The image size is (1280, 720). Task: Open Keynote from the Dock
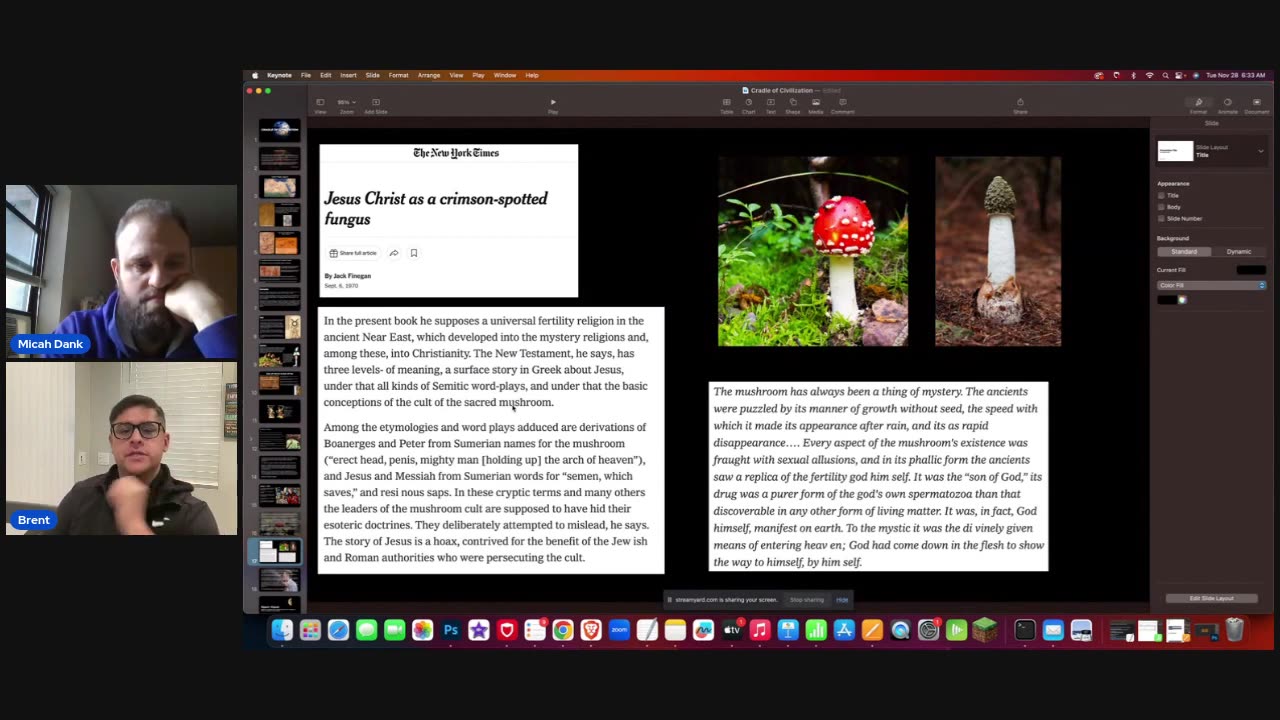(788, 630)
